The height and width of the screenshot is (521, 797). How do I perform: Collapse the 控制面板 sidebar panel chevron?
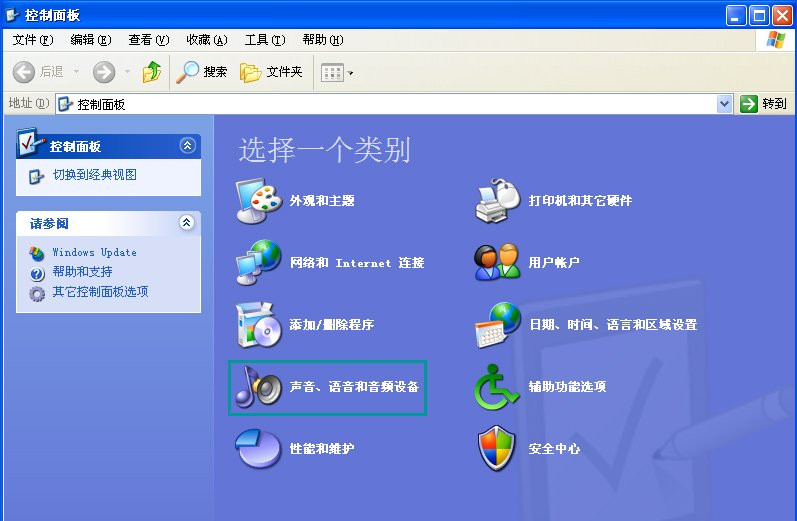[x=187, y=146]
